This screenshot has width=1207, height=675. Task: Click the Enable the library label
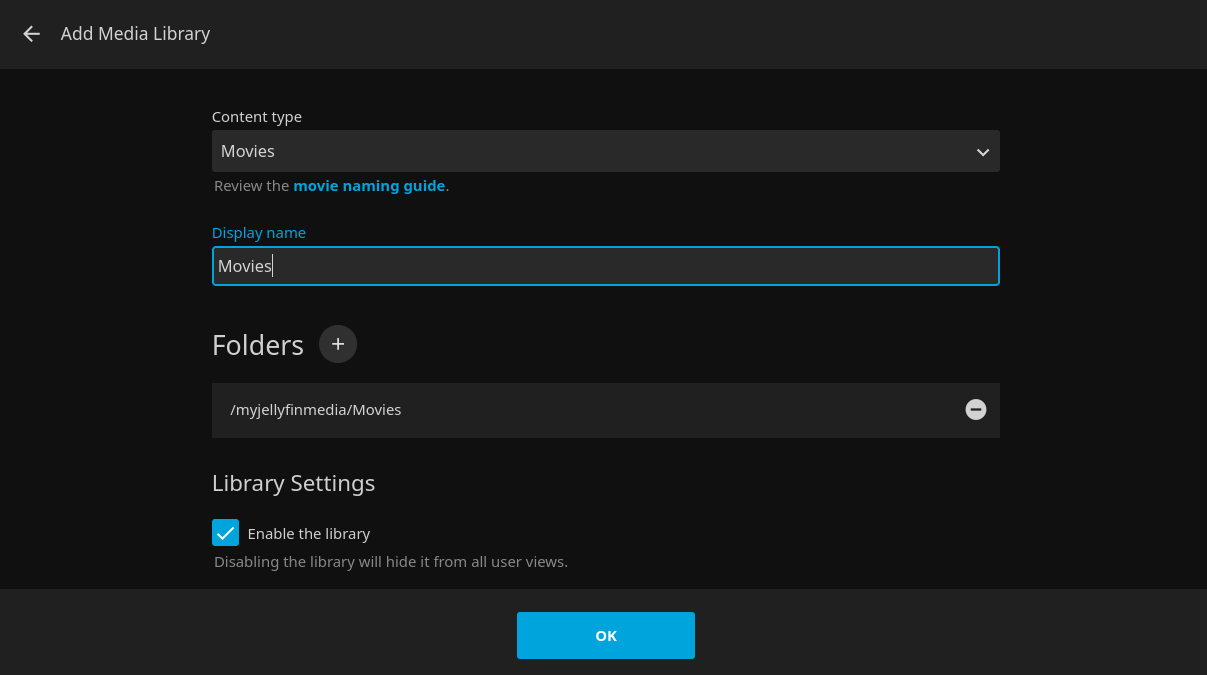309,534
